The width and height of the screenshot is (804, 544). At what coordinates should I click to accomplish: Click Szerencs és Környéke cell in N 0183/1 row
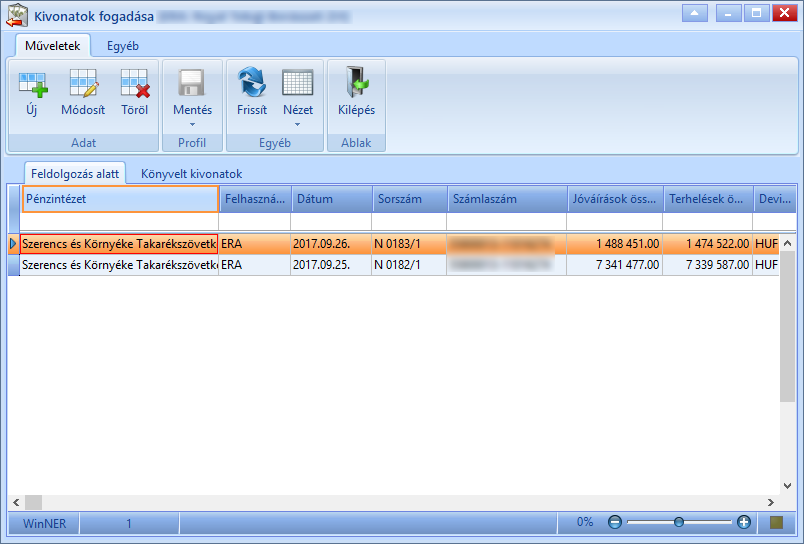point(119,244)
